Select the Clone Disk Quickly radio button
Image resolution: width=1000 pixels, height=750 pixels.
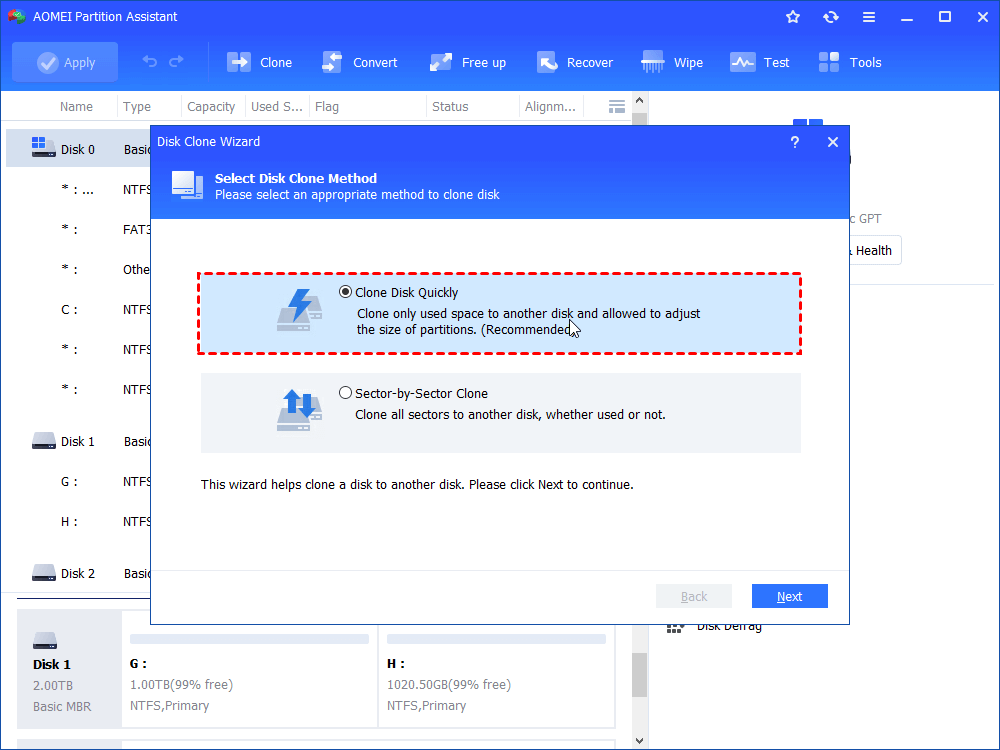coord(345,292)
